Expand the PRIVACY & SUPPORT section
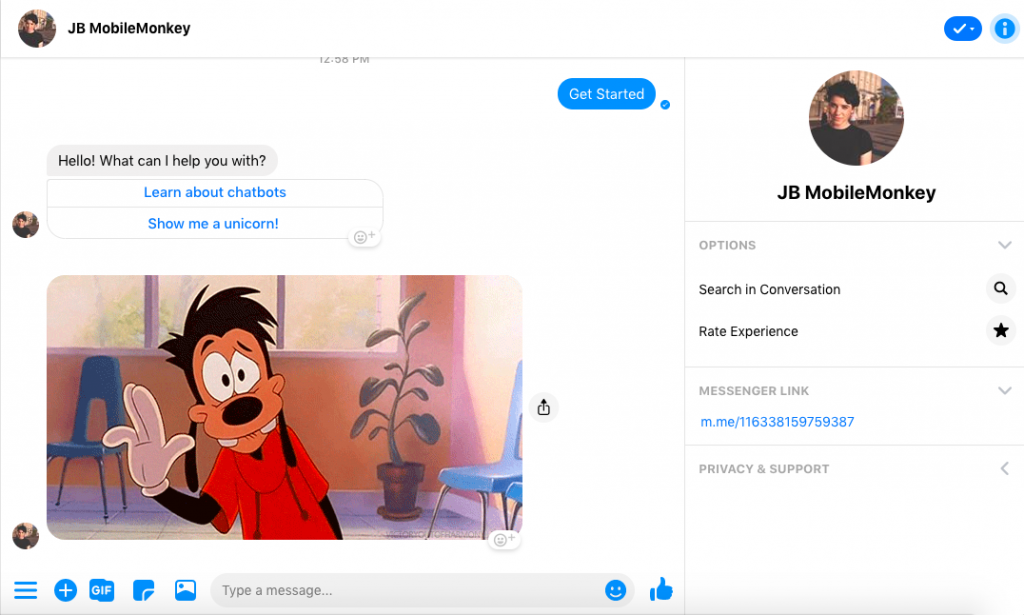The image size is (1024, 615). (x=1007, y=468)
